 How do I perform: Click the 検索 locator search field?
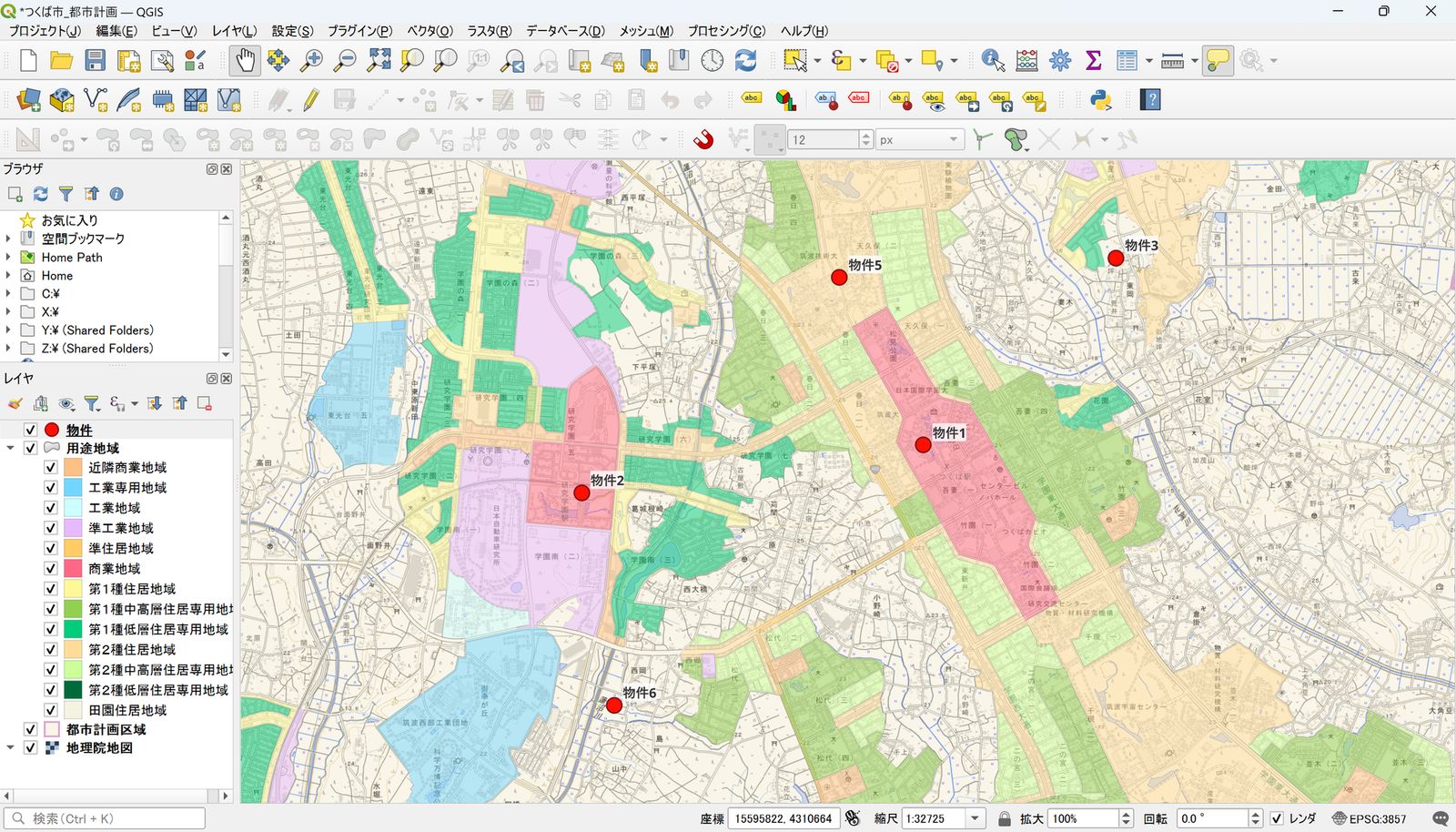point(105,818)
